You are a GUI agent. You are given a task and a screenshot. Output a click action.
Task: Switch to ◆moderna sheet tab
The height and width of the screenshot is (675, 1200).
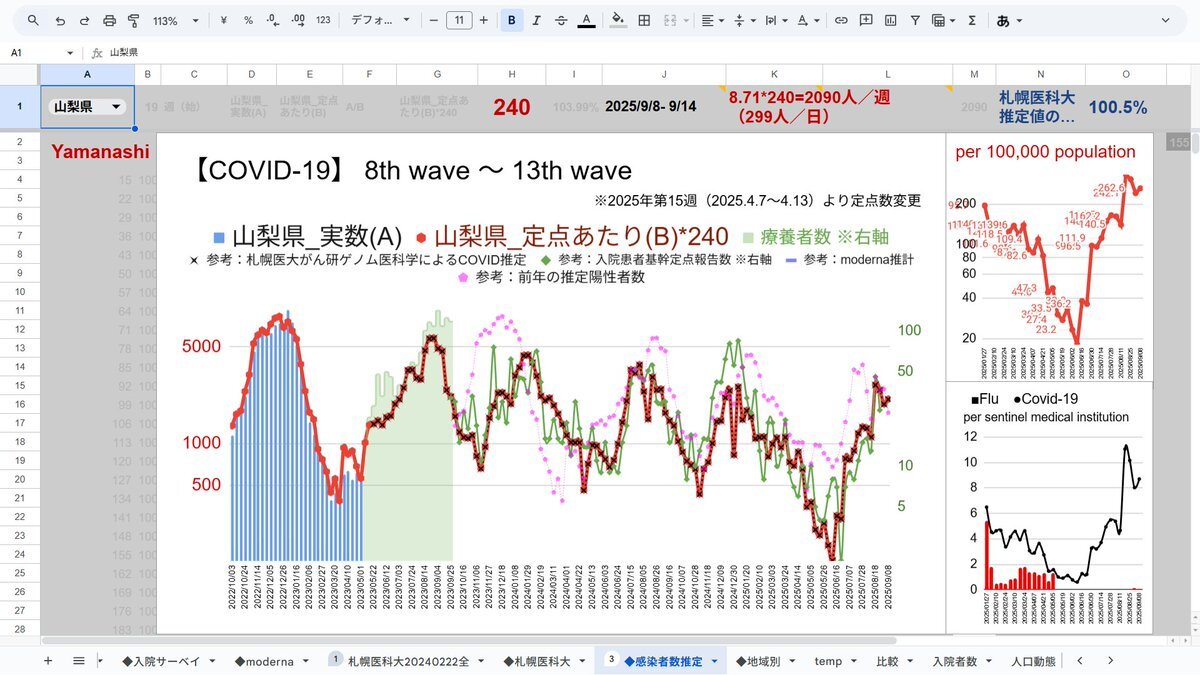coord(263,661)
